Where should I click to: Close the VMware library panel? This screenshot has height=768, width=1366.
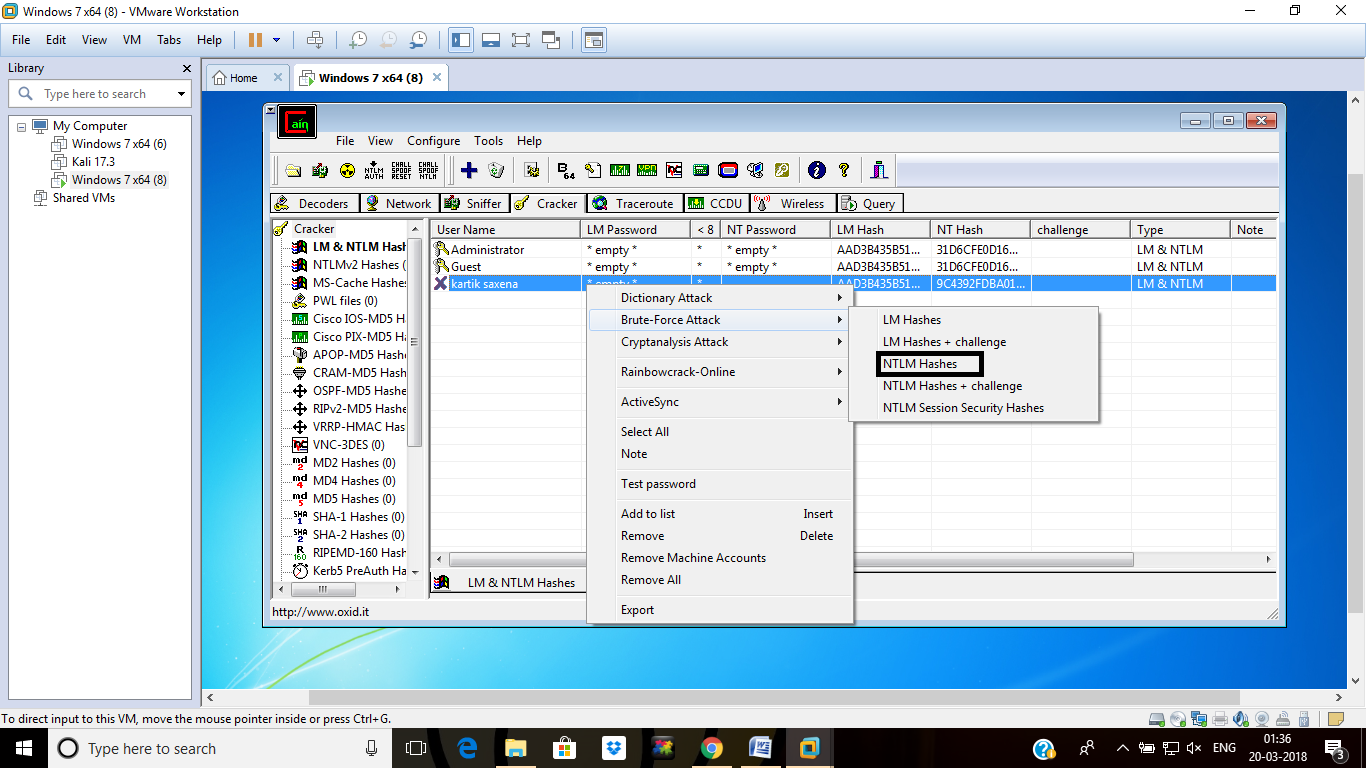pyautogui.click(x=186, y=68)
